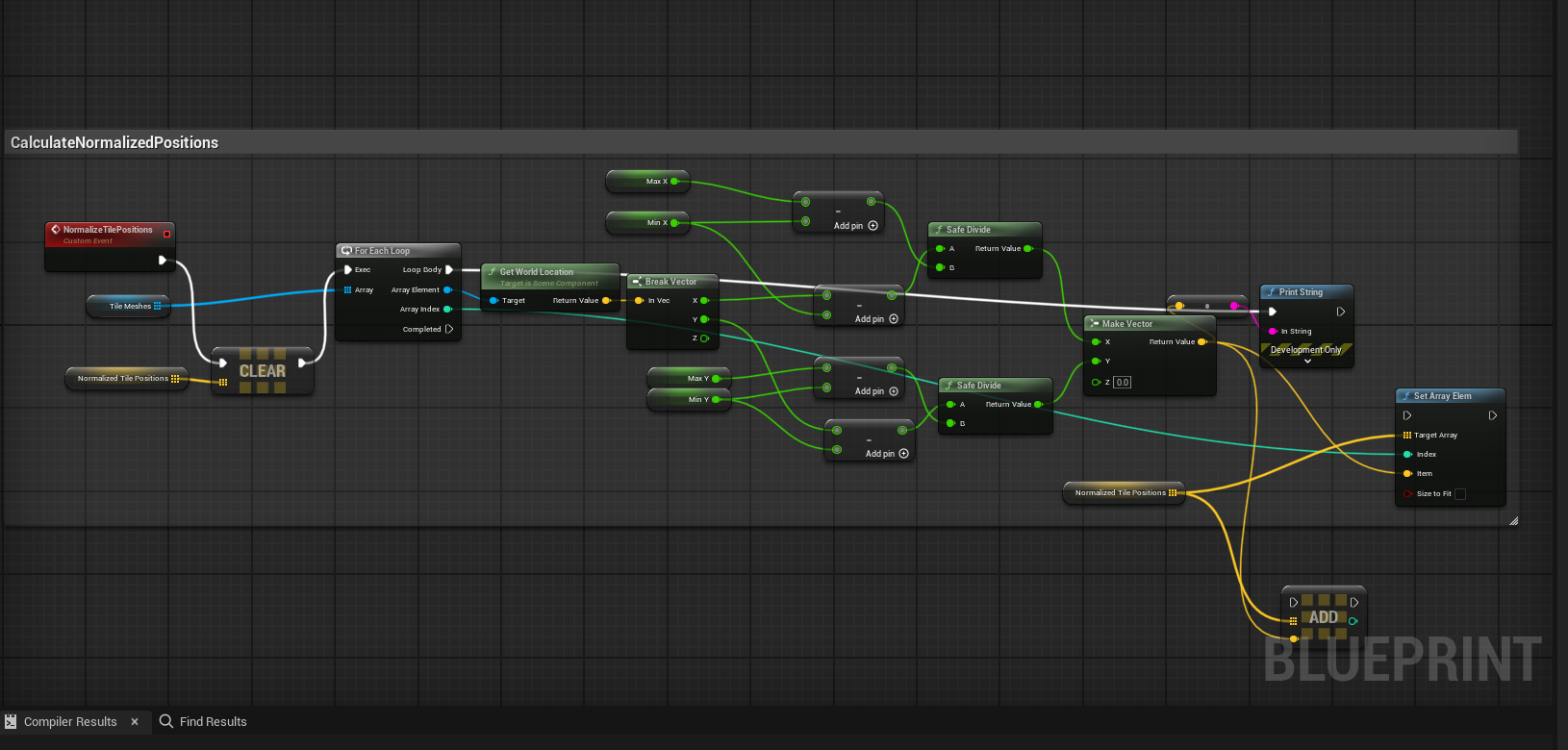Click the red delegate pin on NormalizeTilePositions
Viewport: 1568px width, 750px height.
tap(166, 234)
